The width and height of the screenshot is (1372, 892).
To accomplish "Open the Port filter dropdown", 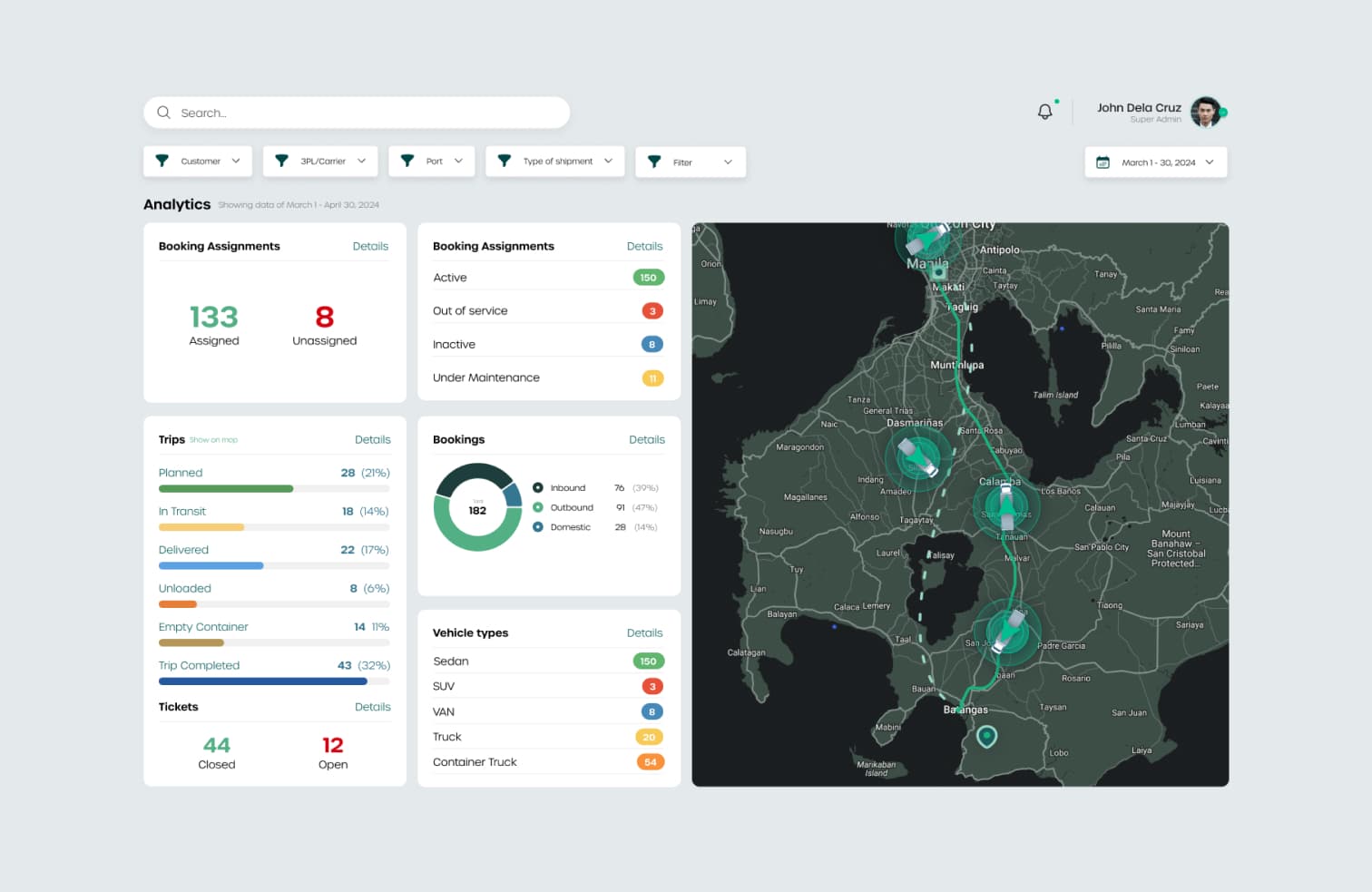I will 432,162.
